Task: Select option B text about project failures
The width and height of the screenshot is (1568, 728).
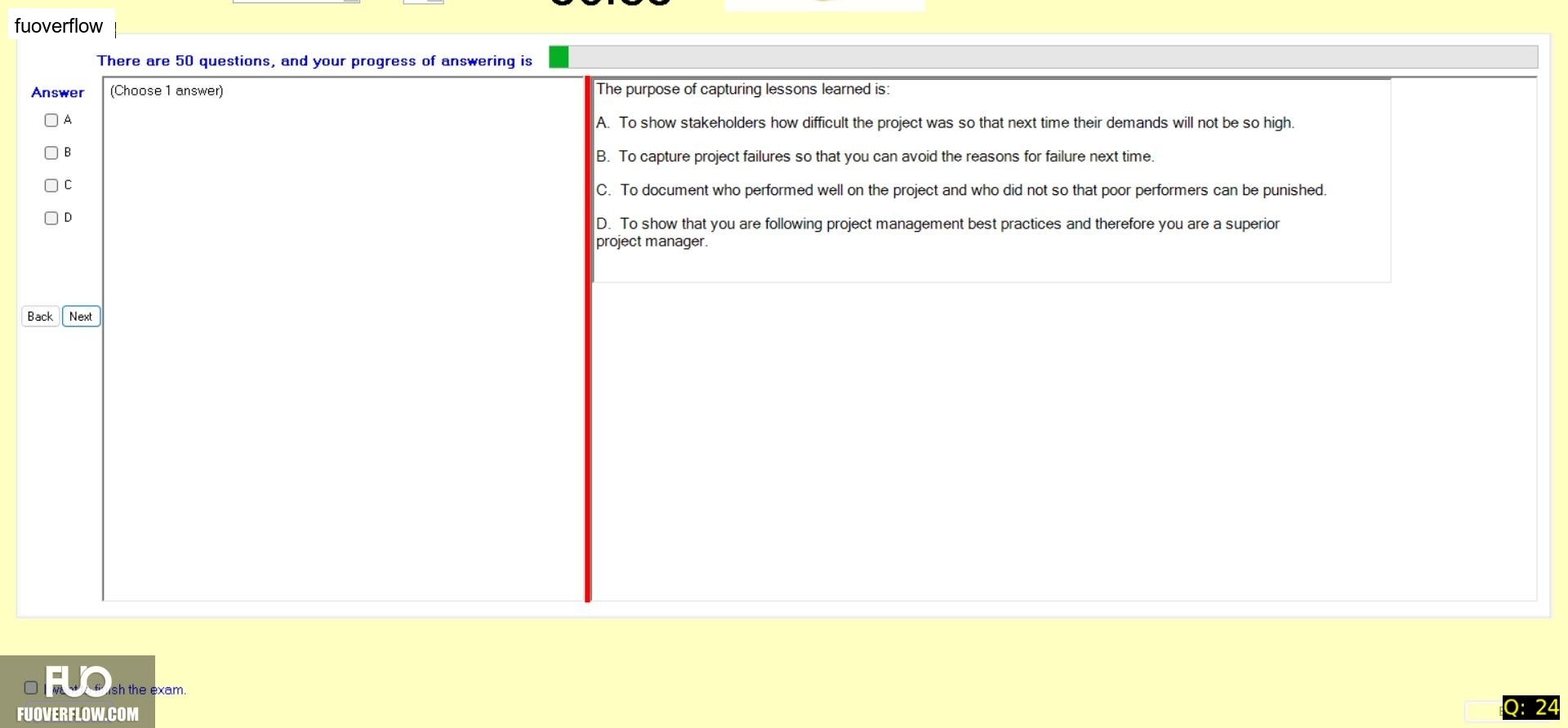Action: (875, 157)
